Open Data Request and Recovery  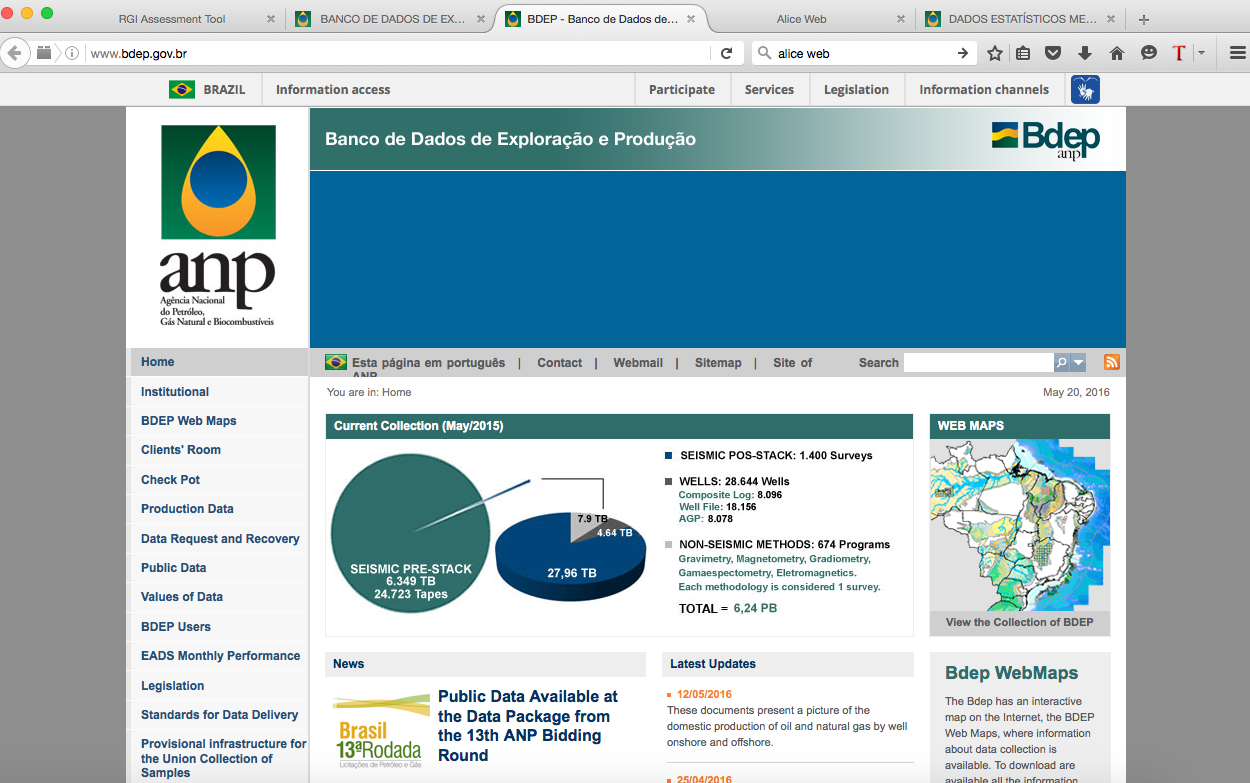coord(220,539)
